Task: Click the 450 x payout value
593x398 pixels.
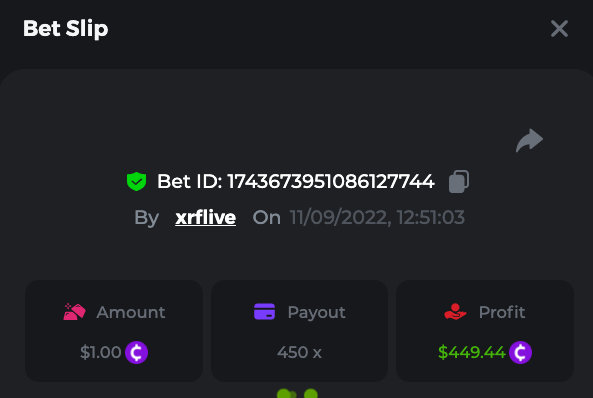Action: [299, 353]
